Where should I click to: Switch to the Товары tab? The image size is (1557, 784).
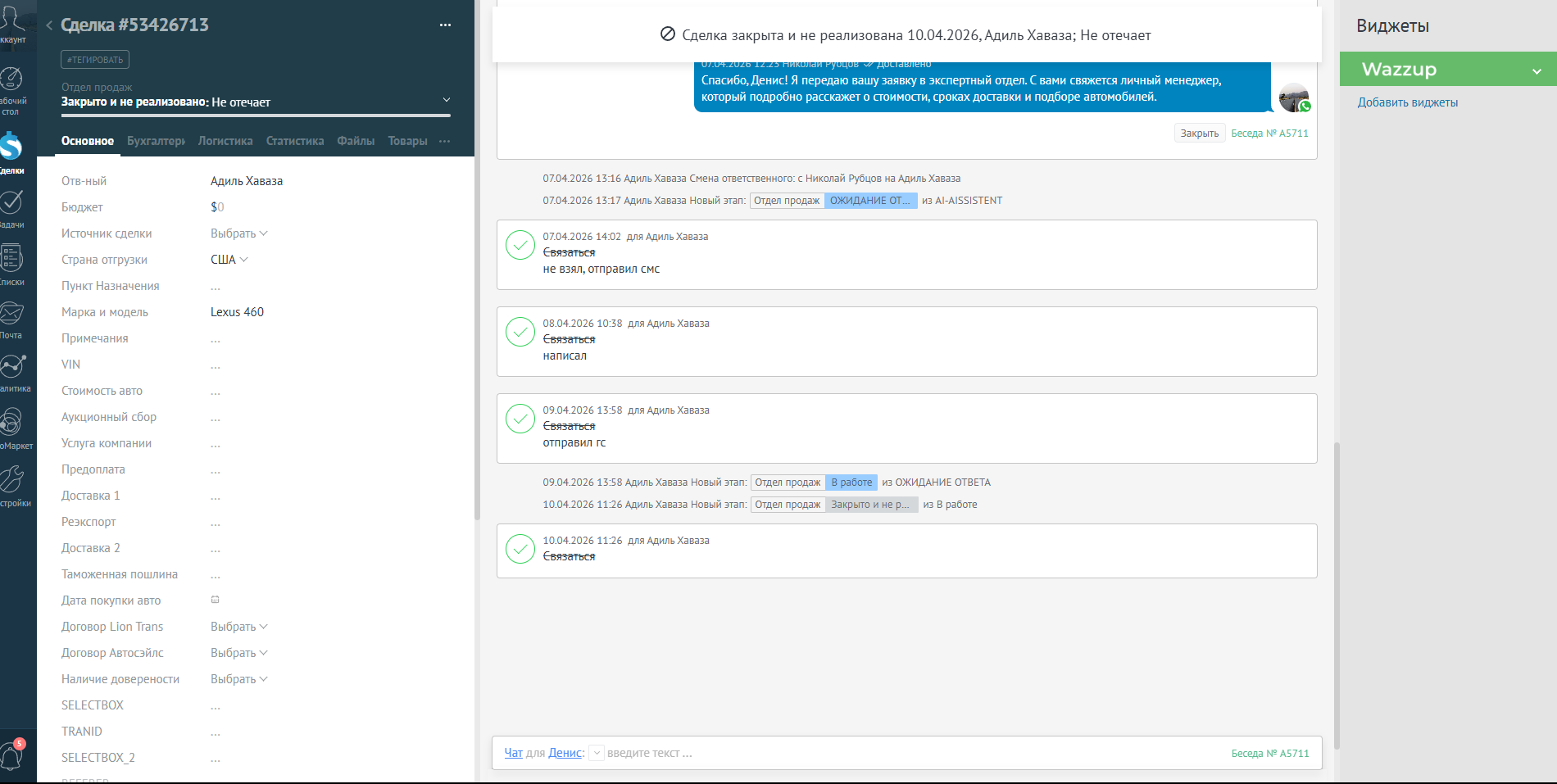tap(407, 141)
